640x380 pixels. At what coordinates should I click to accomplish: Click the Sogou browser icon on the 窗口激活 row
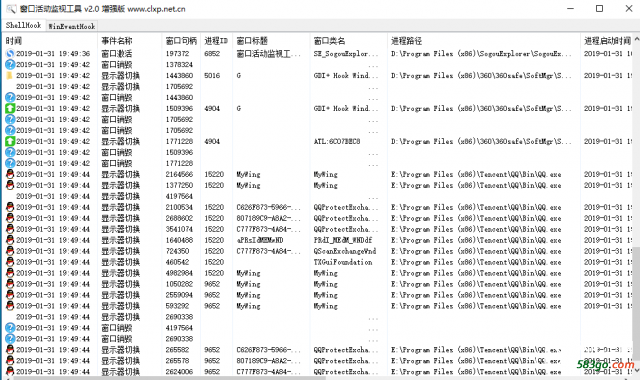[x=10, y=53]
